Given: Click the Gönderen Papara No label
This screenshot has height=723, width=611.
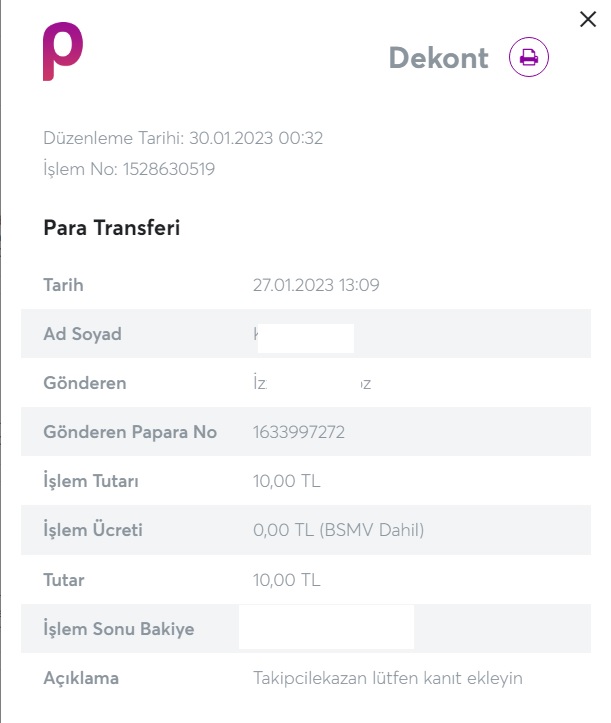Looking at the screenshot, I should click(130, 432).
